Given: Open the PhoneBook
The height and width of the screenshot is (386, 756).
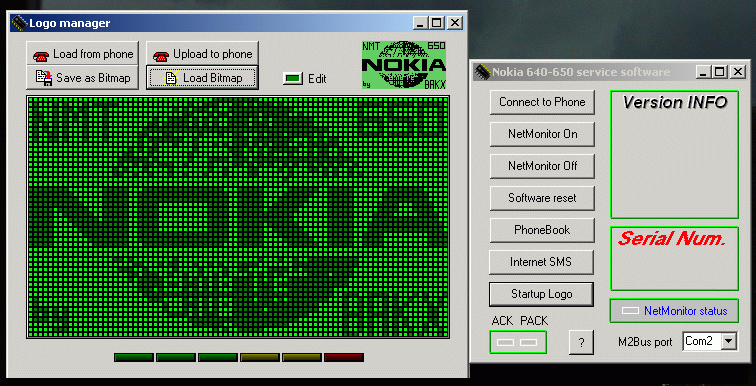Looking at the screenshot, I should pos(542,230).
